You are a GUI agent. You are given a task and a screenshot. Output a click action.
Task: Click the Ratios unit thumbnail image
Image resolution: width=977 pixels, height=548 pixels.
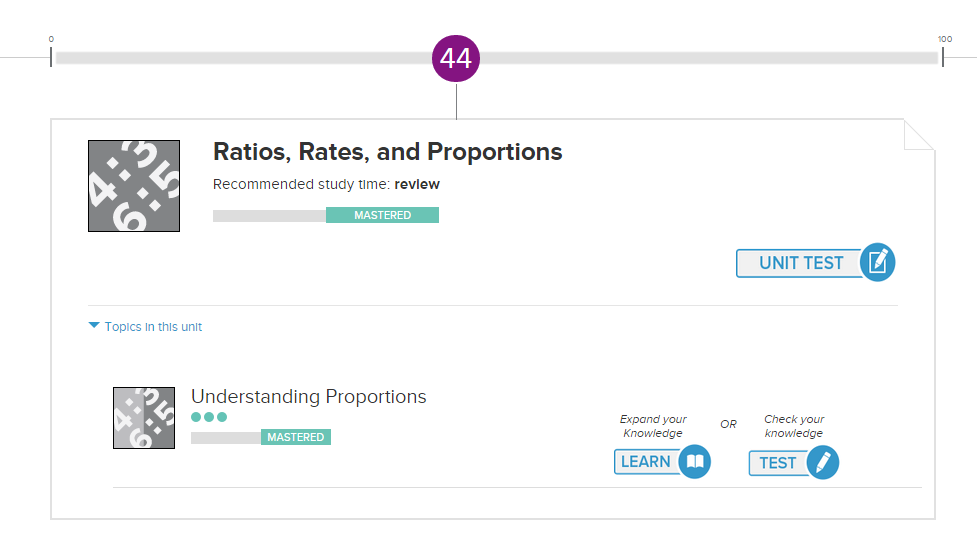(x=134, y=186)
